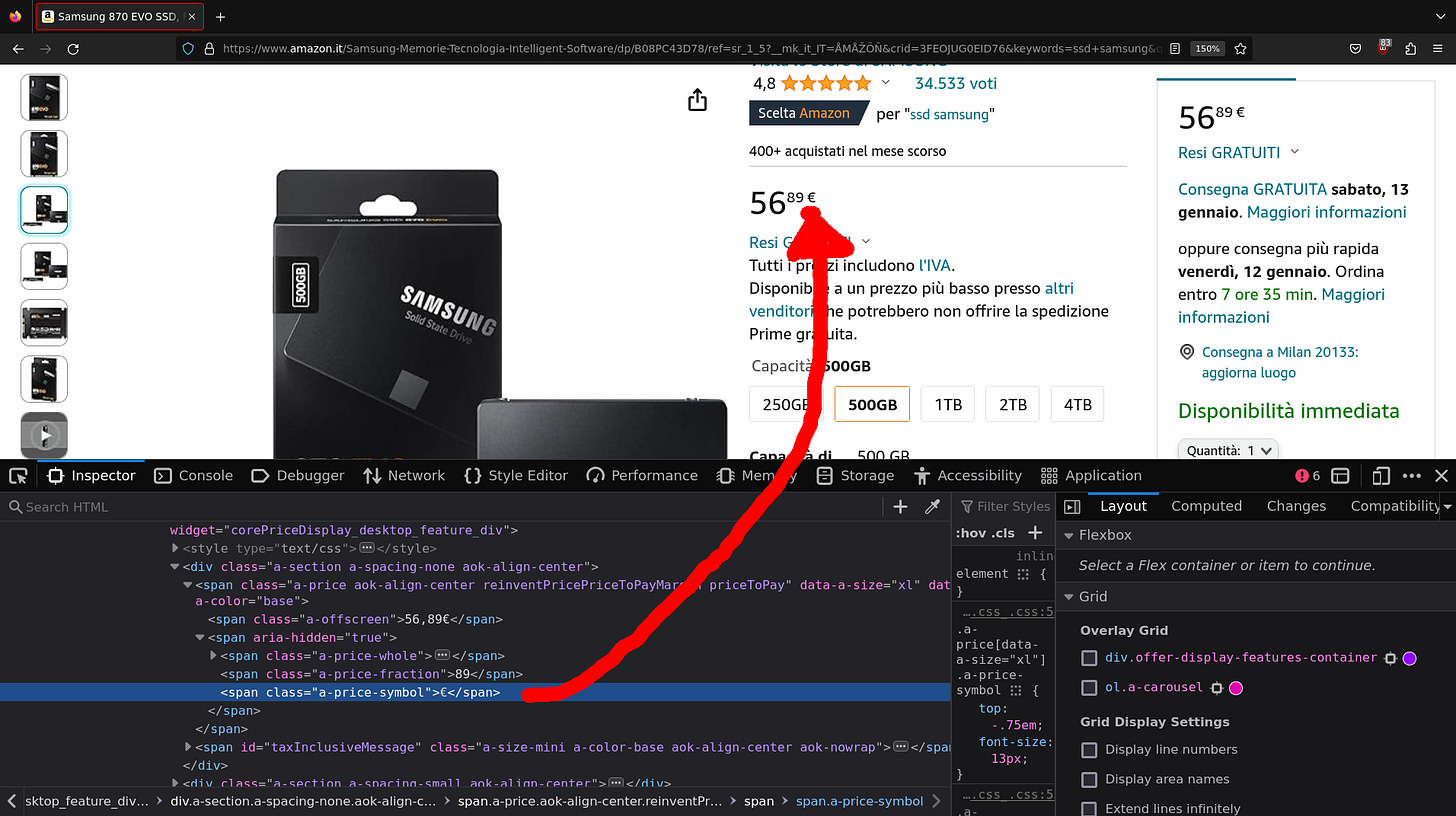Check the Display area names option
The width and height of the screenshot is (1456, 816).
pos(1089,779)
